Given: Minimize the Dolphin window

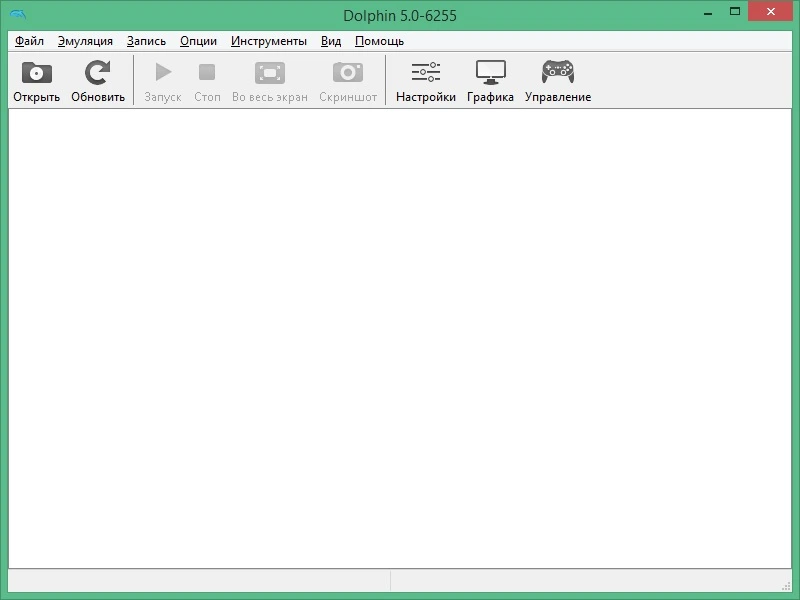Looking at the screenshot, I should point(708,12).
